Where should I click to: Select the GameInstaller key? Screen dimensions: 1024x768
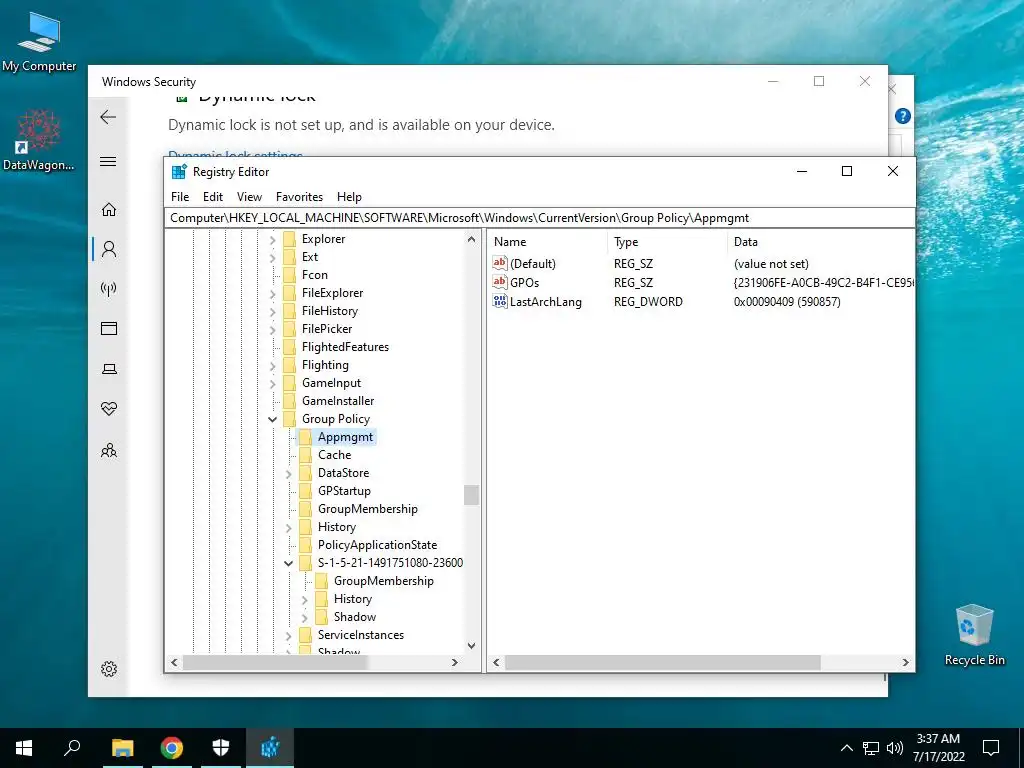coord(338,401)
